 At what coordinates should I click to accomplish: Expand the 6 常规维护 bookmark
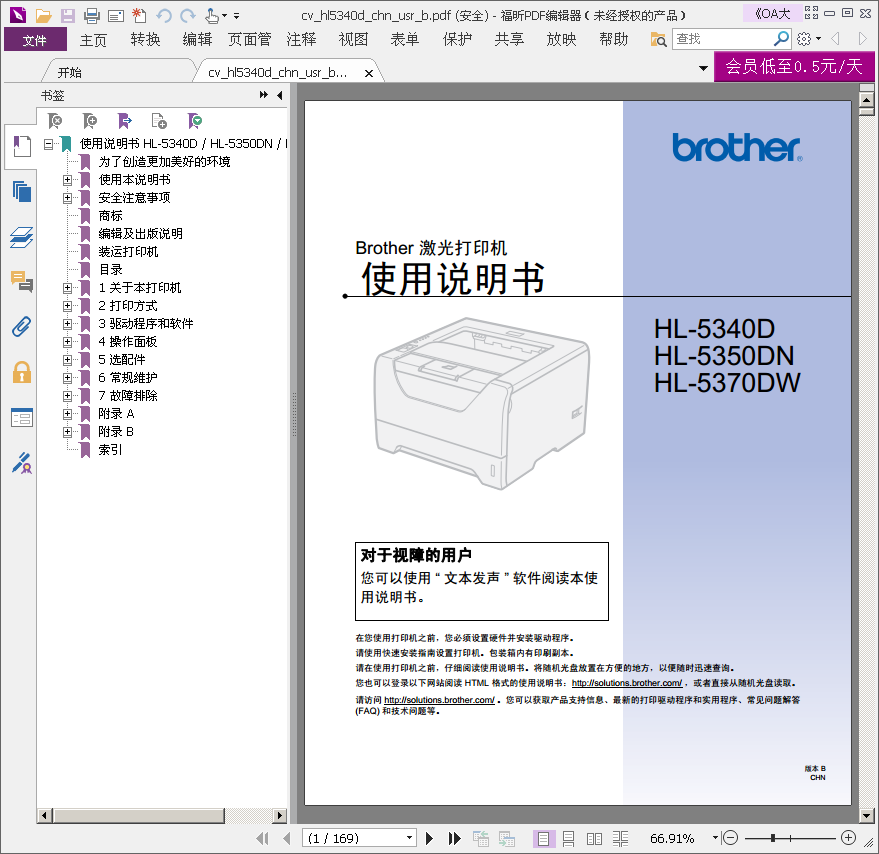pos(67,378)
